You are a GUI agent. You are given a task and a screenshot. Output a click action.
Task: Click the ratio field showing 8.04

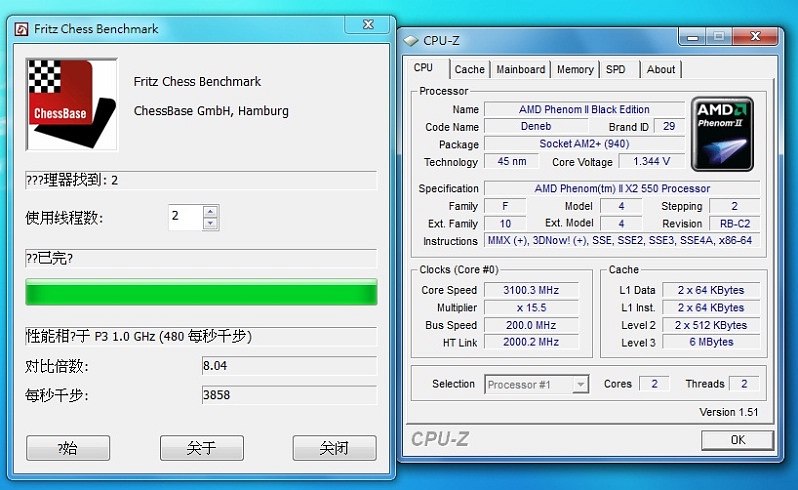click(289, 366)
